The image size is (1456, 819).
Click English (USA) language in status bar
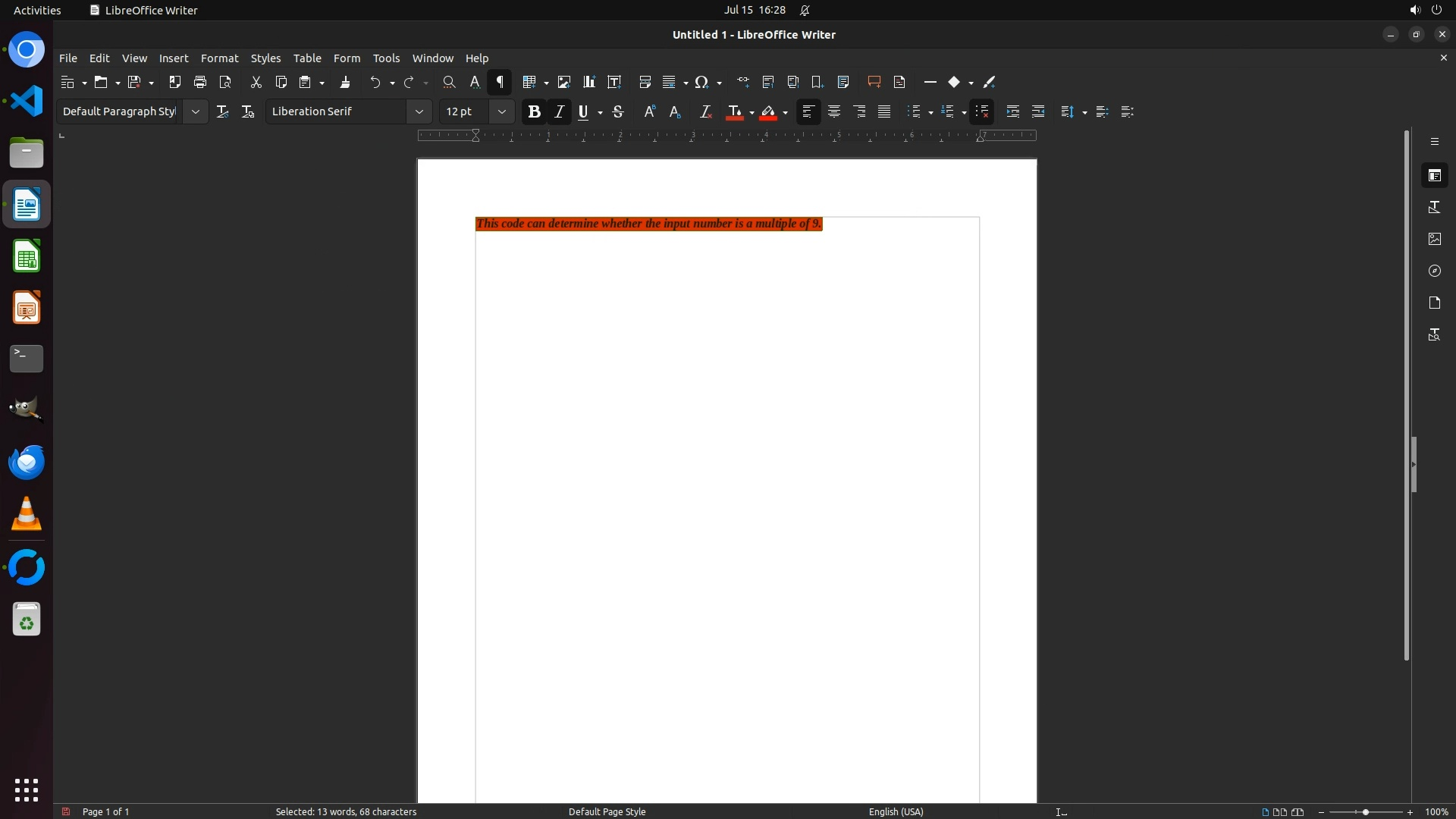896,811
